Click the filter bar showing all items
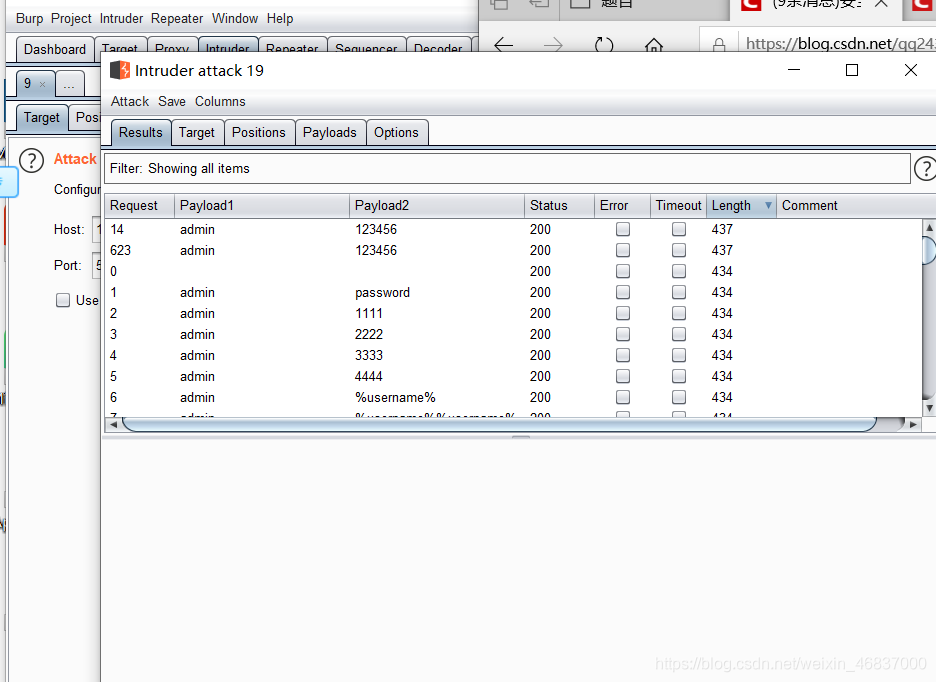This screenshot has width=936, height=682. click(507, 168)
